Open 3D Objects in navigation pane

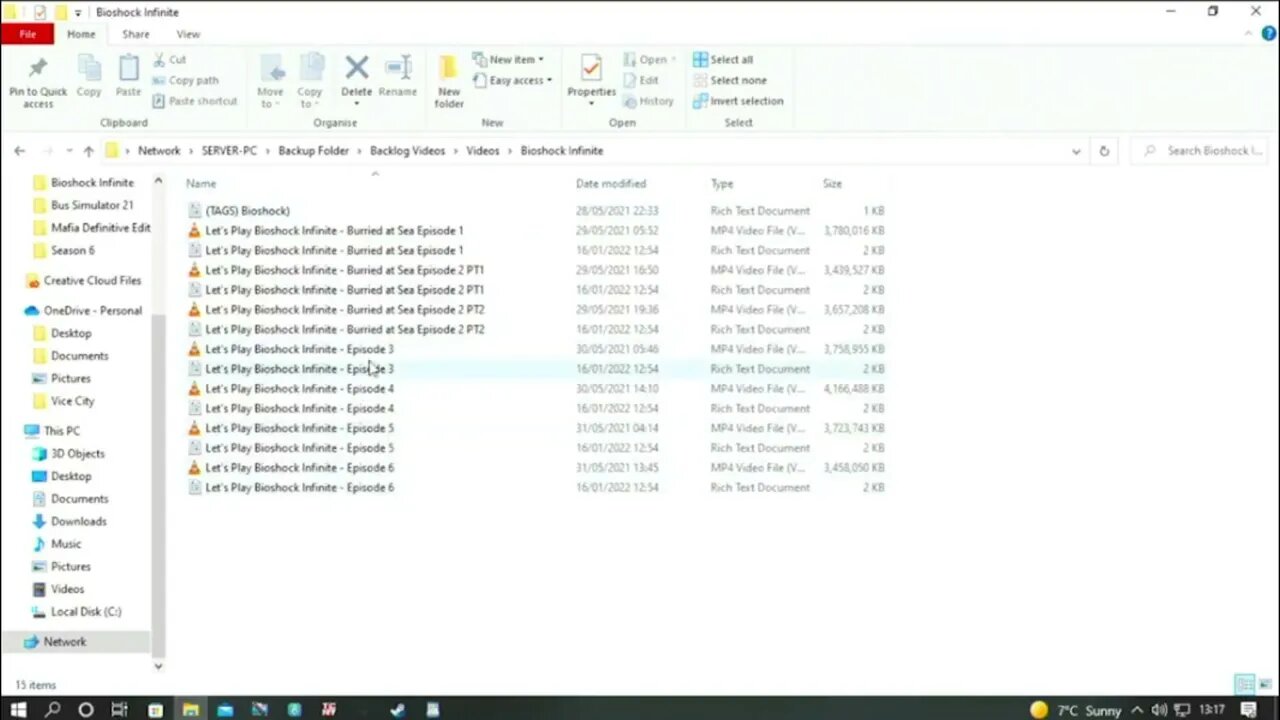(78, 454)
